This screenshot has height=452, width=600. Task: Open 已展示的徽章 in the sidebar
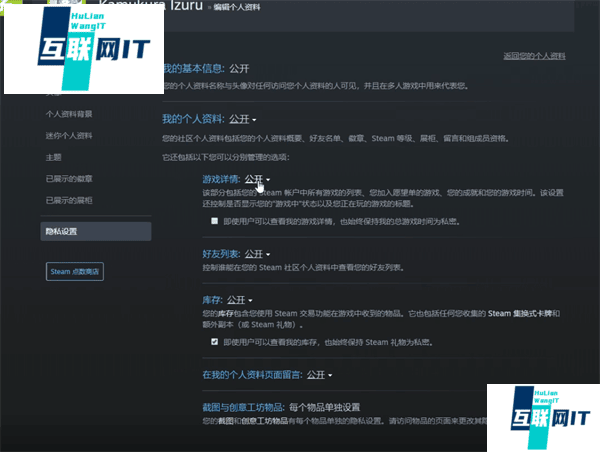tap(69, 178)
